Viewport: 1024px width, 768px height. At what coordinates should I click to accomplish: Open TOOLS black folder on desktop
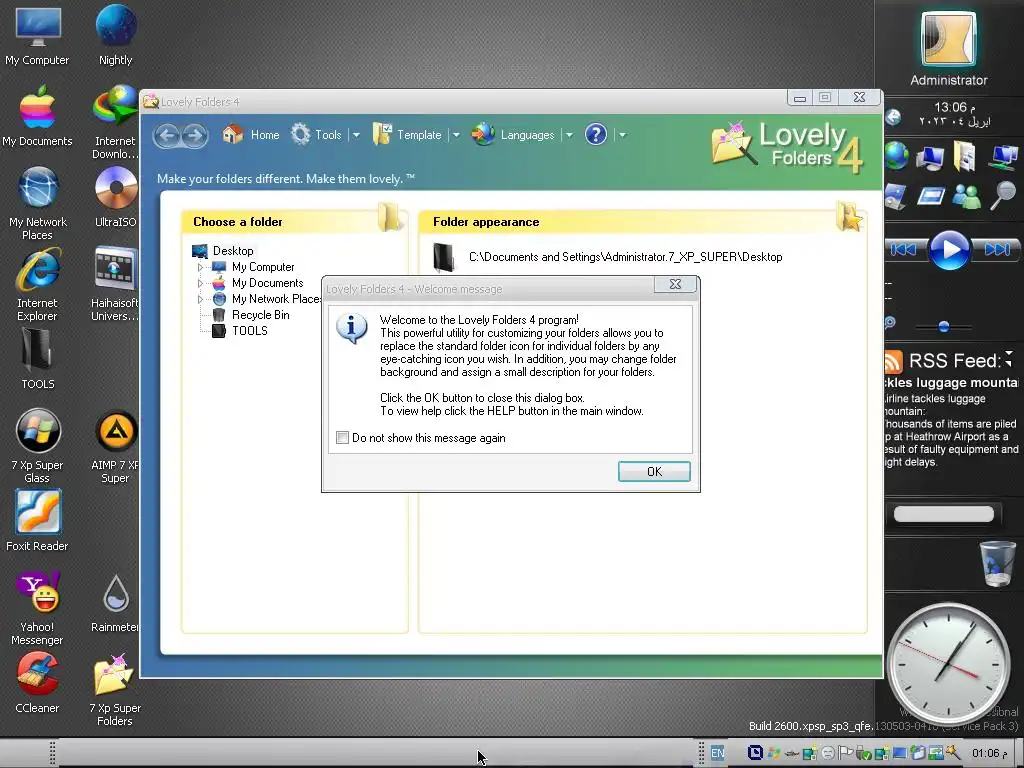[37, 359]
